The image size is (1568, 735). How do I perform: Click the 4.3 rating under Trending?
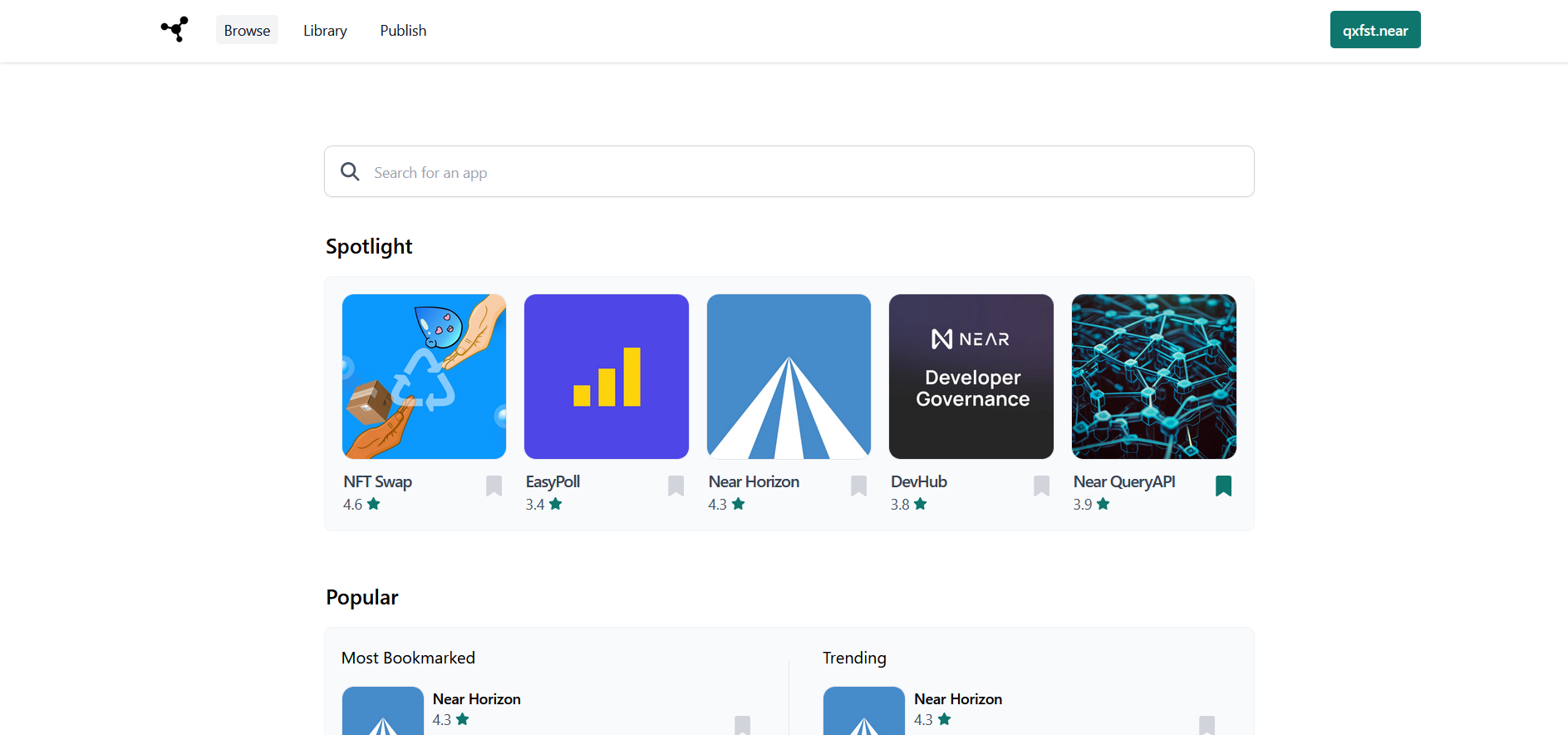[x=923, y=720]
